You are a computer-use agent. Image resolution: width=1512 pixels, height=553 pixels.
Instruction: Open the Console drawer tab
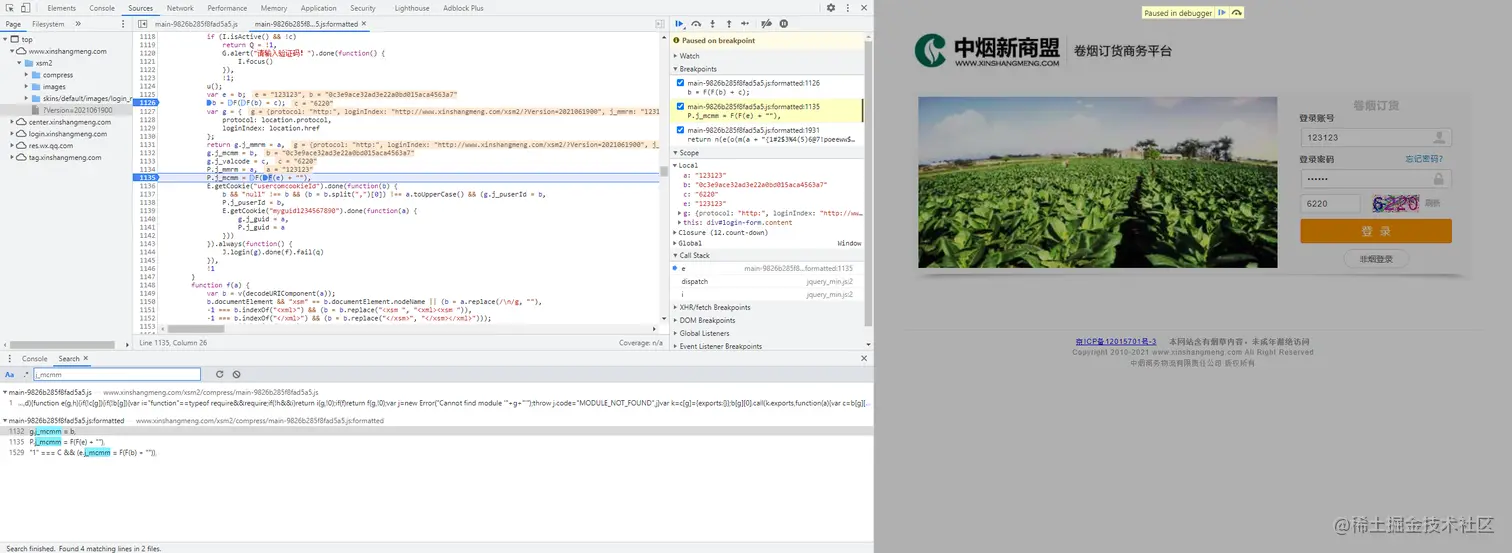pos(35,358)
